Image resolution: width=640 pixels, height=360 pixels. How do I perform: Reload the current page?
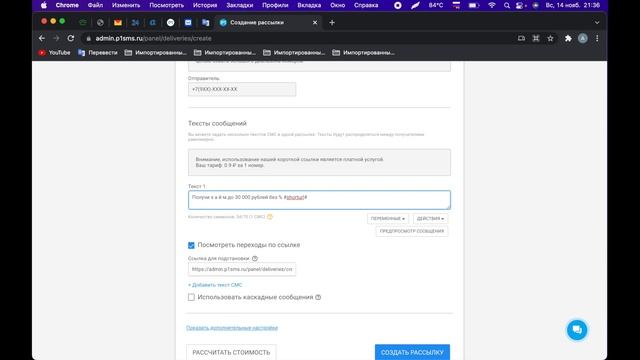pos(71,38)
